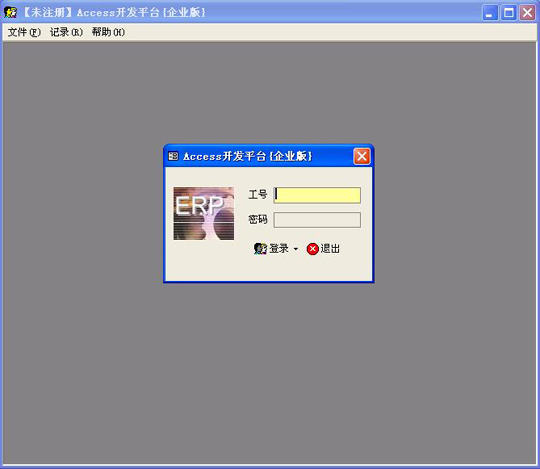This screenshot has height=469, width=540.
Task: Click the user figure icon beside 登录
Action: pyautogui.click(x=260, y=249)
